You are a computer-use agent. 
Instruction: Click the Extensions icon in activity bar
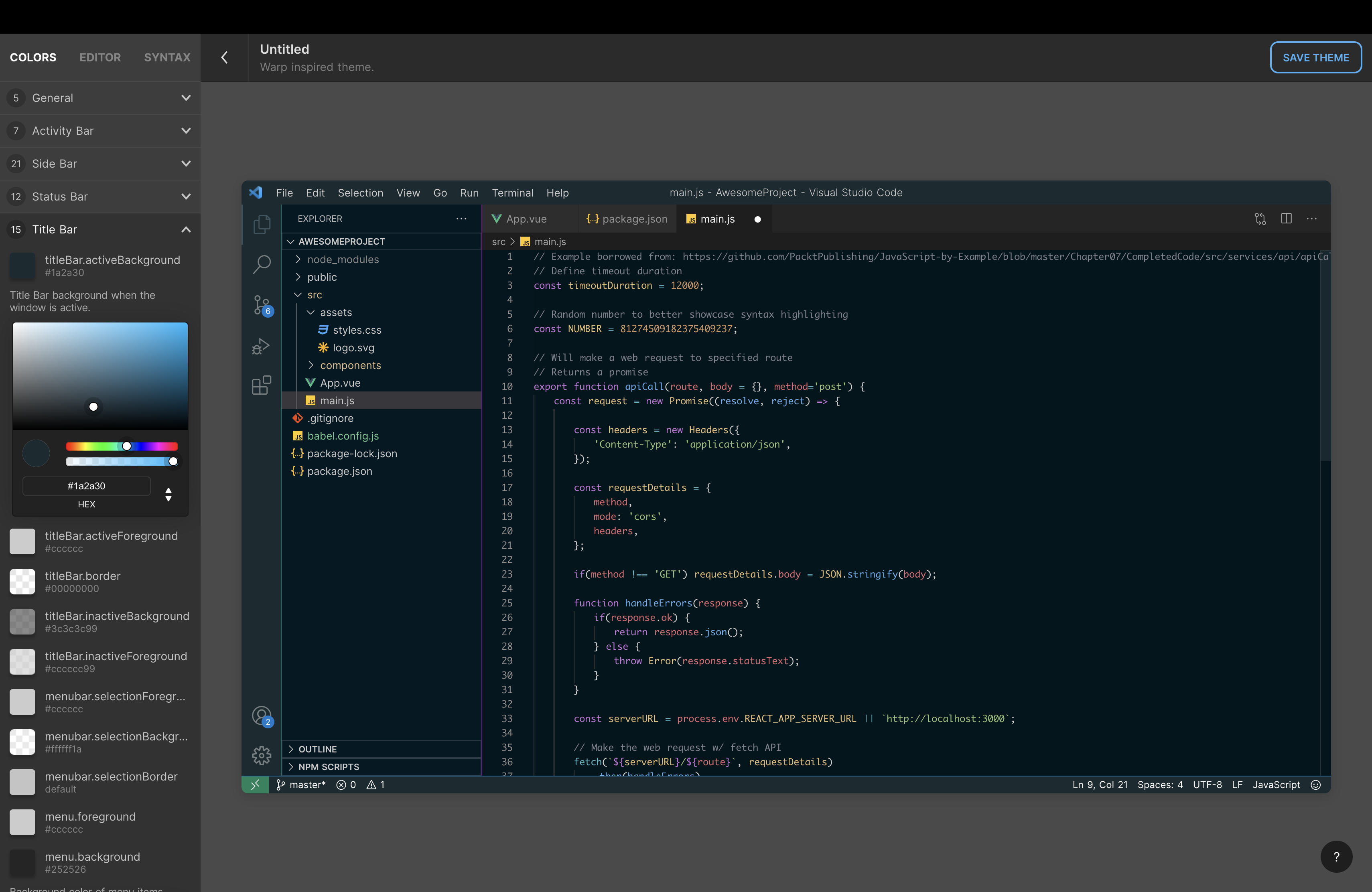coord(262,385)
